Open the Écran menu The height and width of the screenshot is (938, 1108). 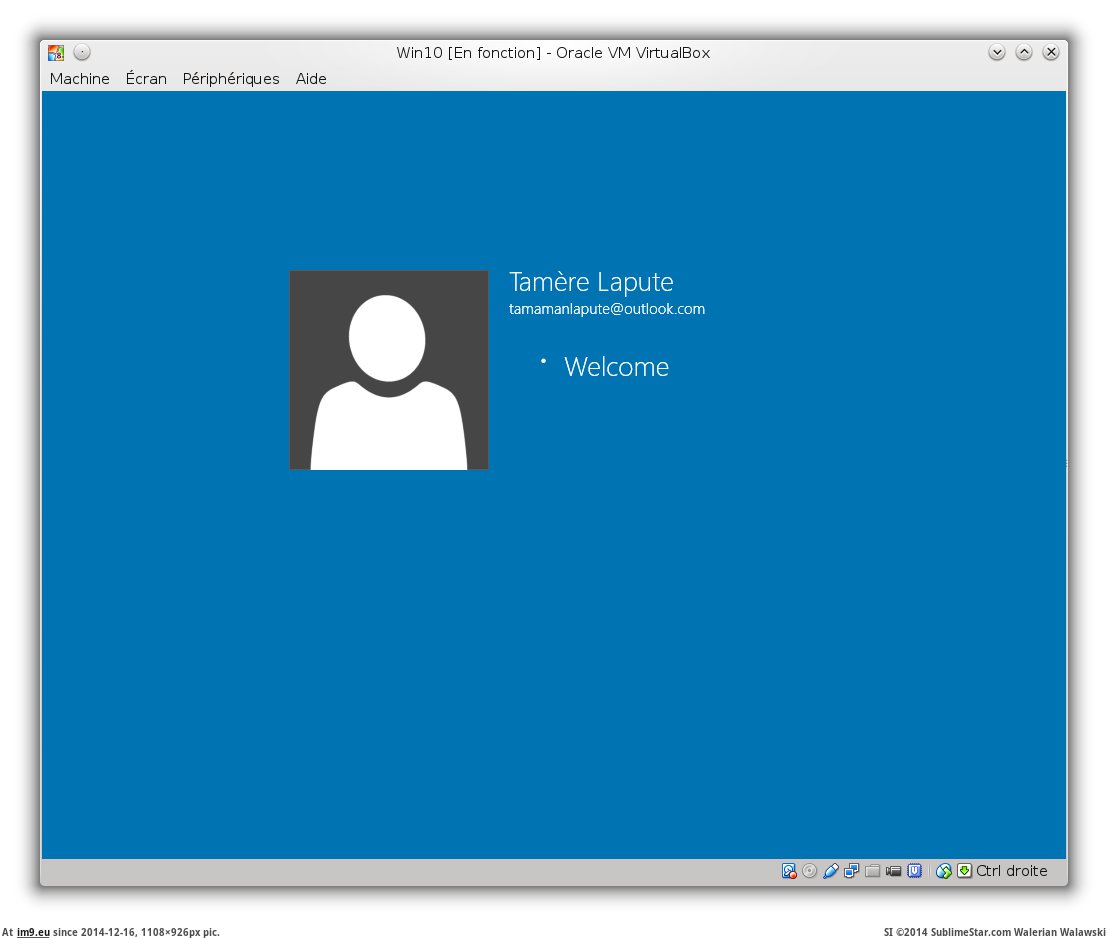click(146, 79)
